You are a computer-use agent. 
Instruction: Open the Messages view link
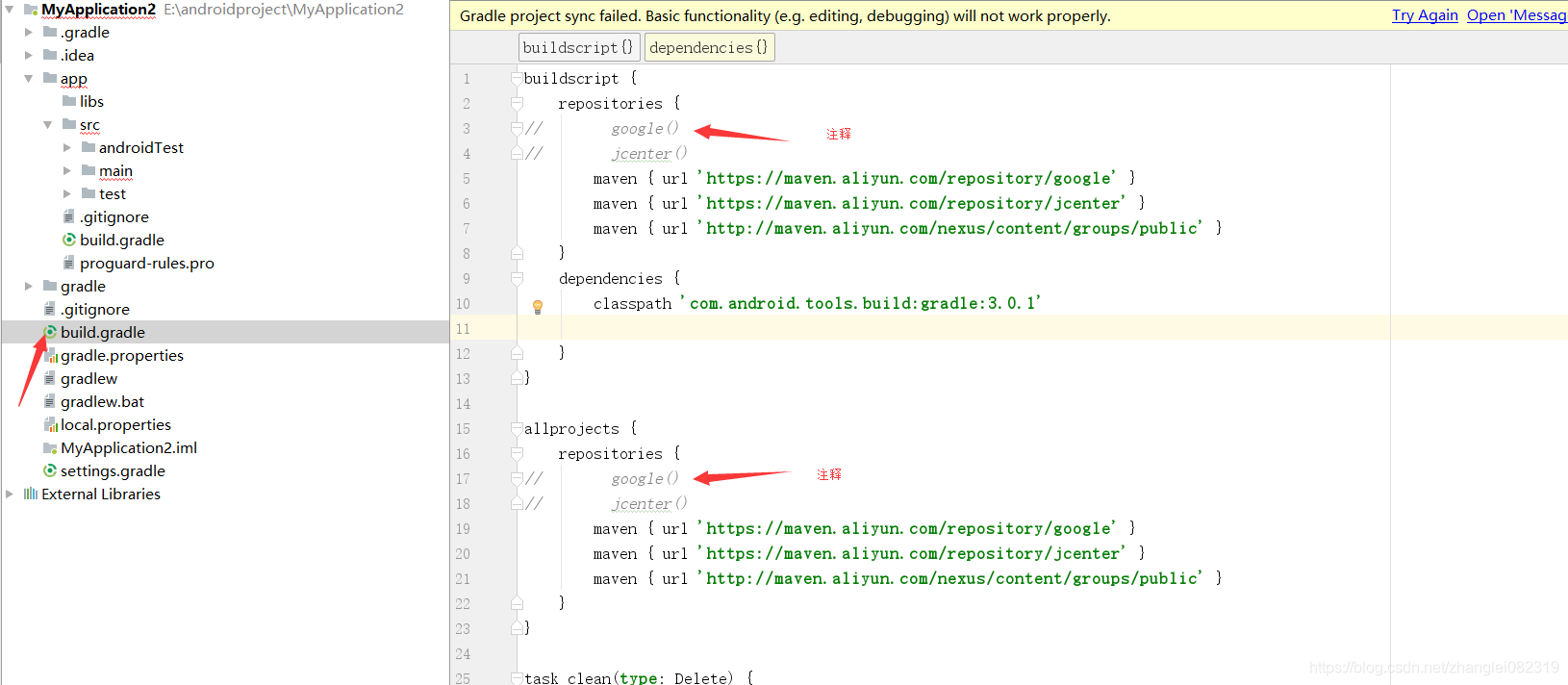tap(1517, 15)
